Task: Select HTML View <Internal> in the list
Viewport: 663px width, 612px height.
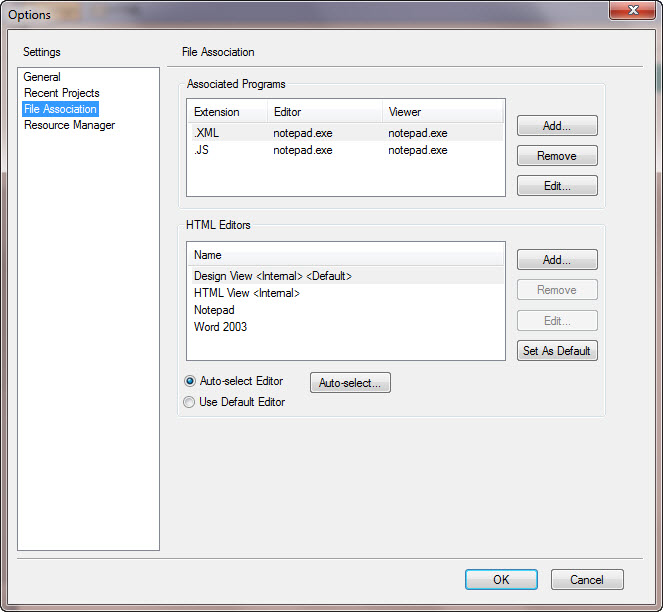Action: click(x=247, y=293)
